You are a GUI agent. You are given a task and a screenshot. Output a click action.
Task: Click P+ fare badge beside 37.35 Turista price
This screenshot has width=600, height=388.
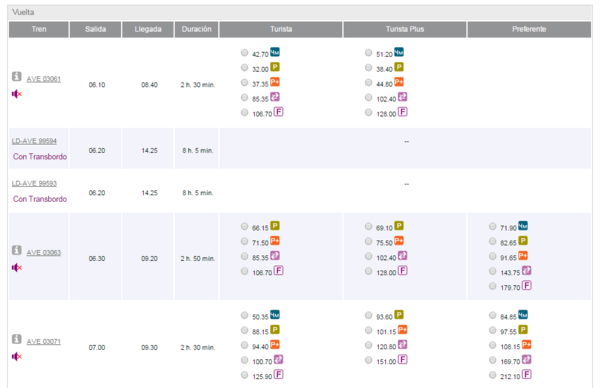(x=275, y=82)
